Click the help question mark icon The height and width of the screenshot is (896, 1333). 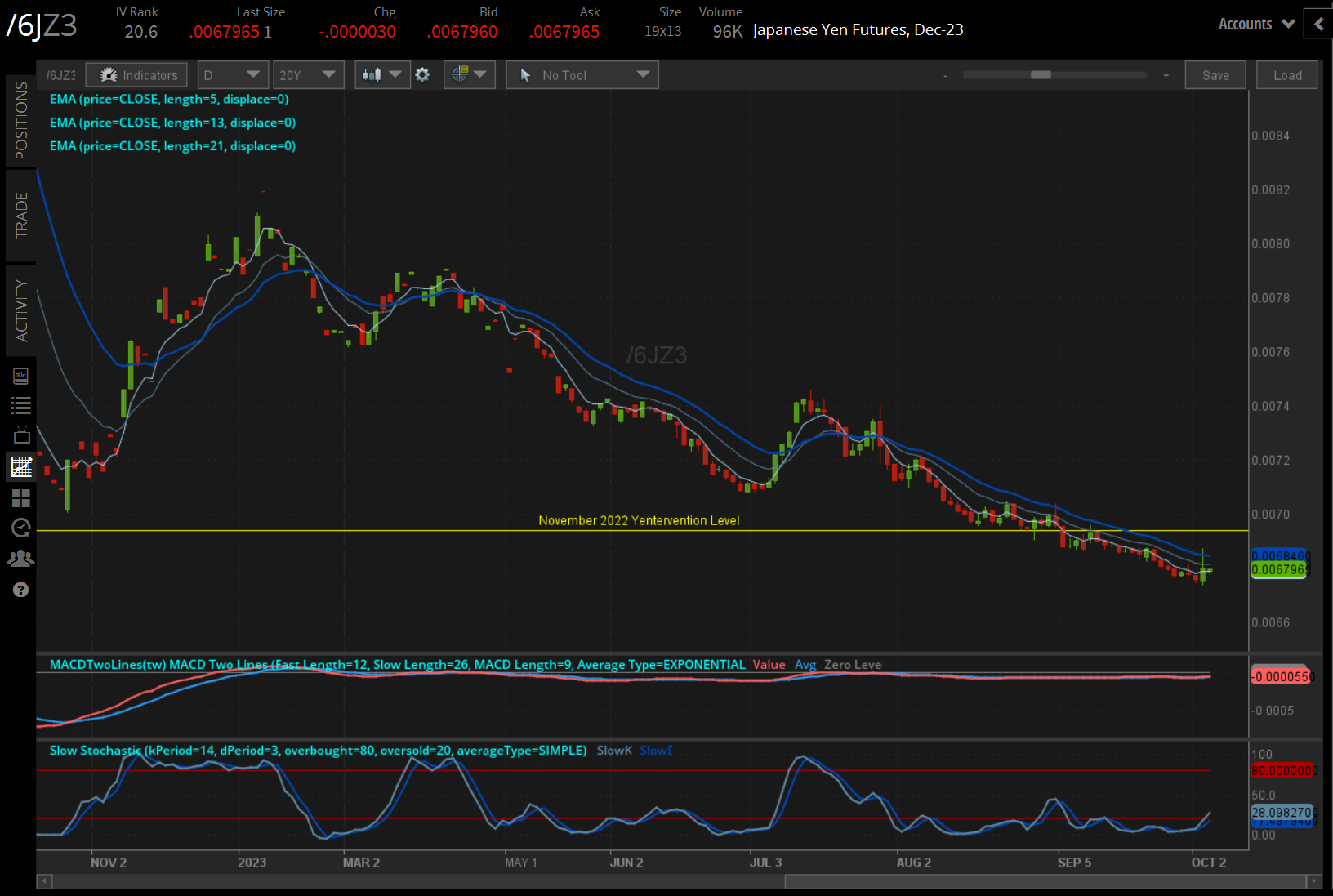click(21, 590)
